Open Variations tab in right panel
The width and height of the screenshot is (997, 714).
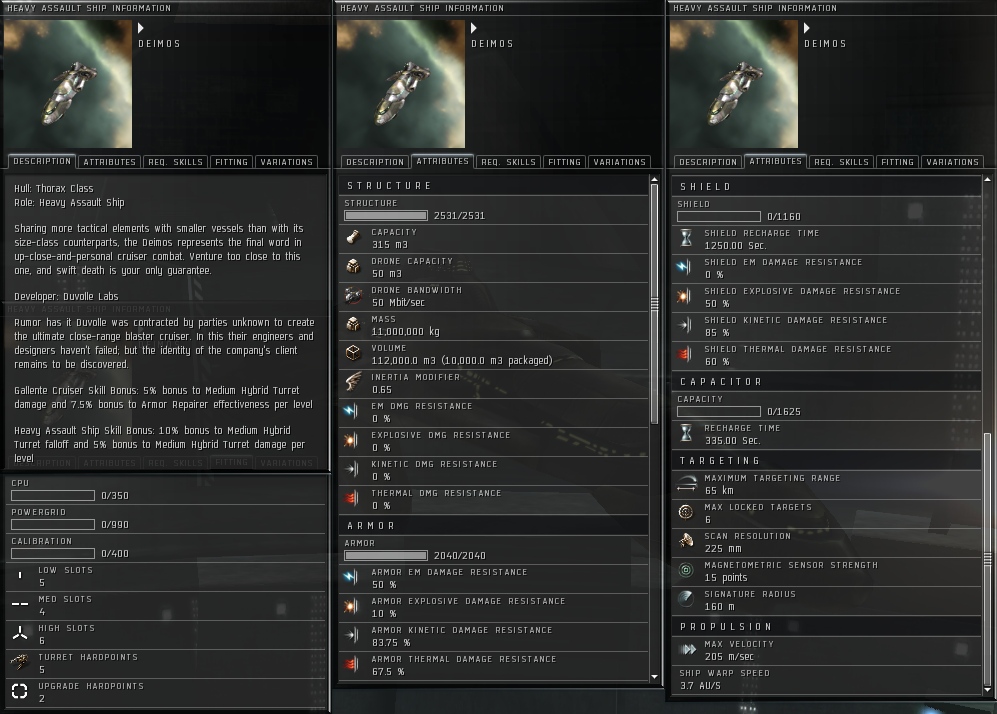click(x=952, y=162)
